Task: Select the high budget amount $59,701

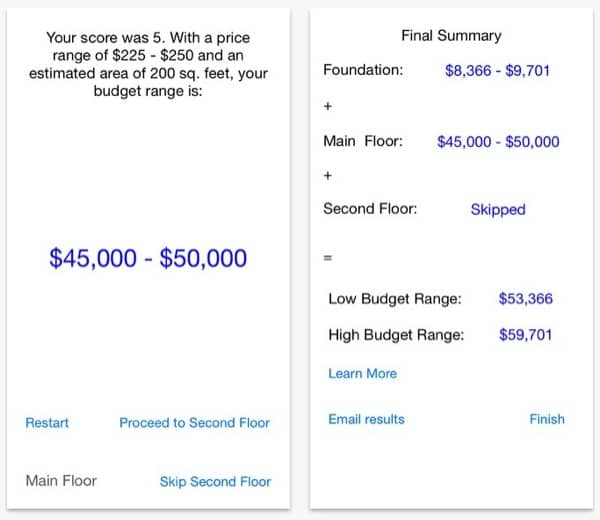Action: [x=525, y=336]
